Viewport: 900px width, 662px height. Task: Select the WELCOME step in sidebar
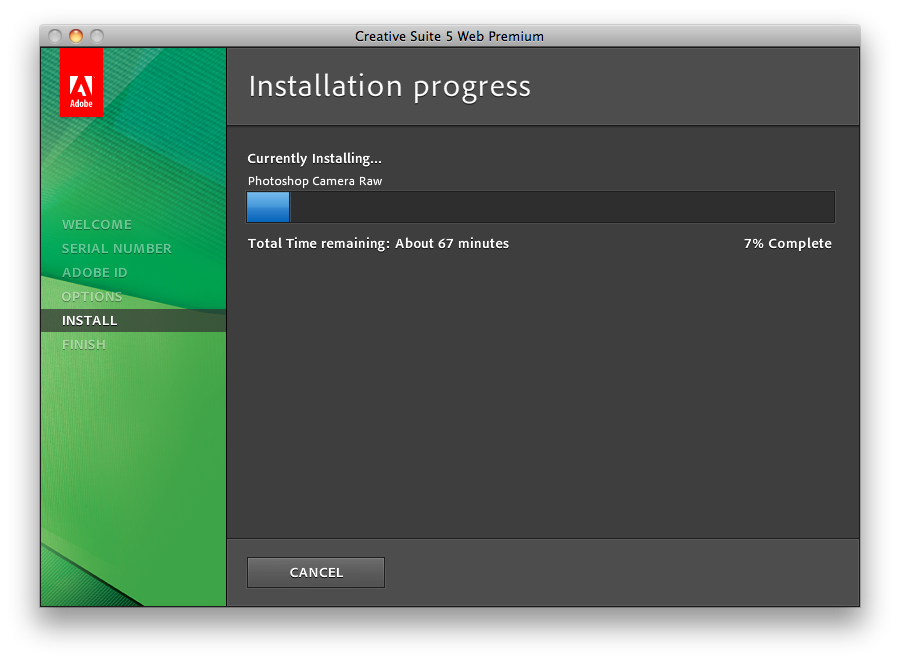97,224
